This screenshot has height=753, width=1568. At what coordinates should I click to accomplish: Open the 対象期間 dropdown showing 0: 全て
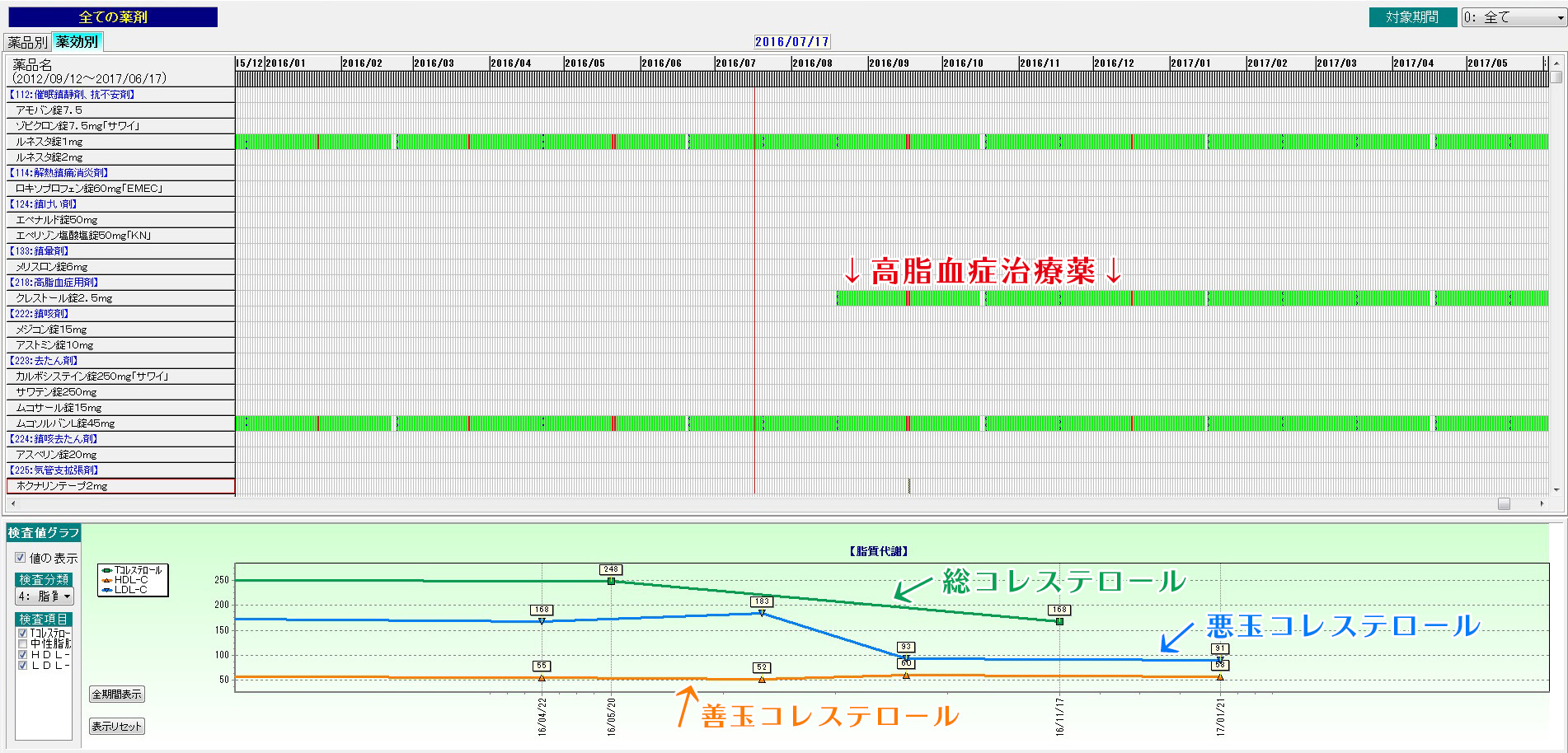1514,16
